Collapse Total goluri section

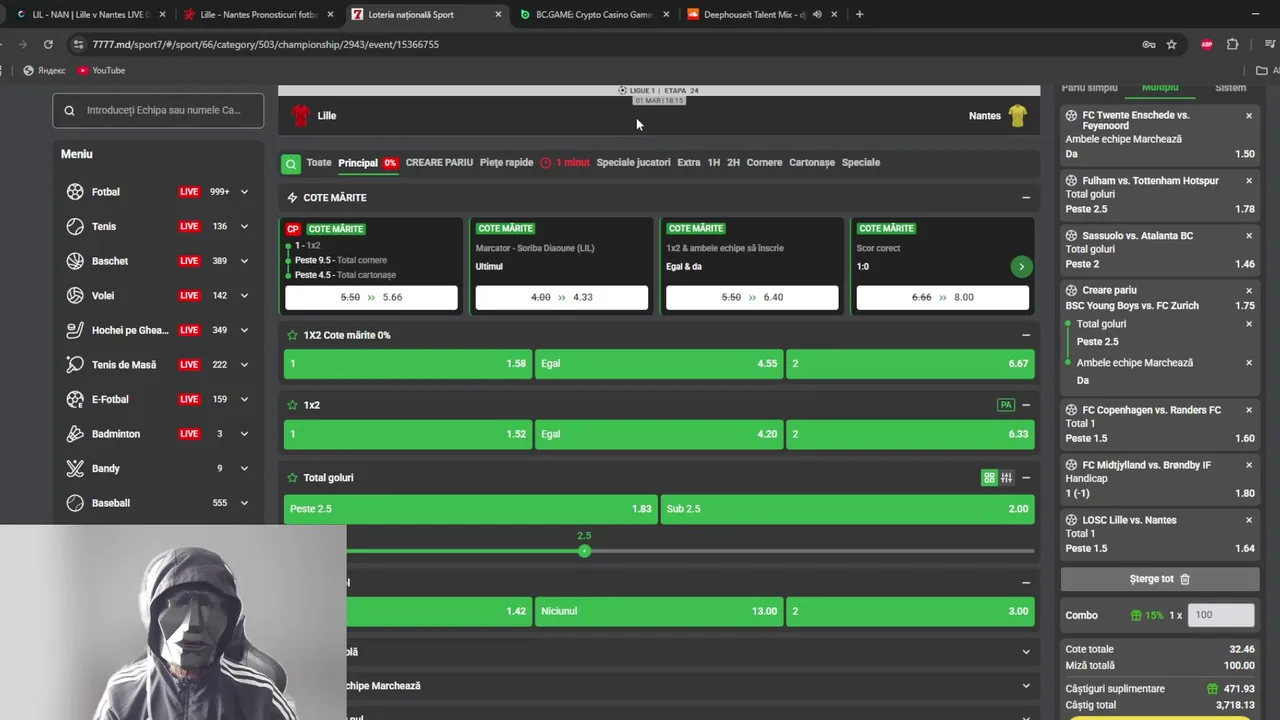pyautogui.click(x=1026, y=478)
